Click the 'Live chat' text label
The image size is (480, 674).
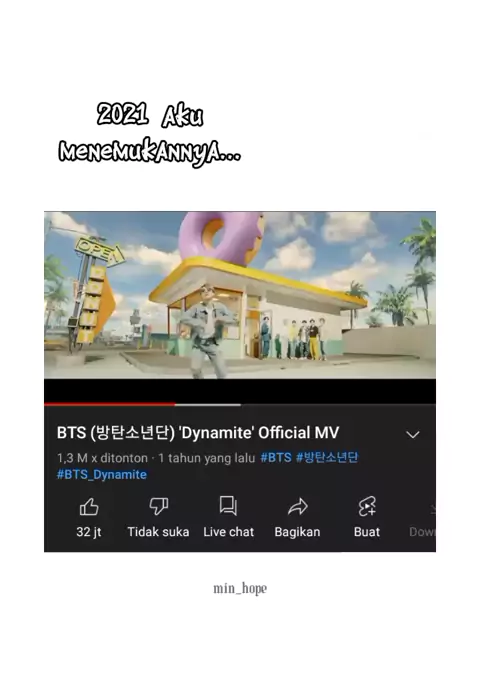229,532
